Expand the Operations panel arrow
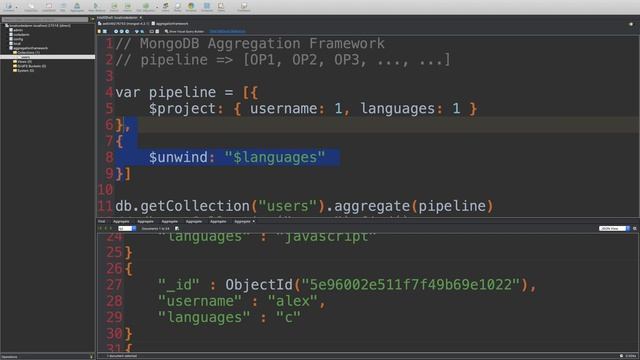Viewport: 640px width, 360px height. tap(91, 357)
